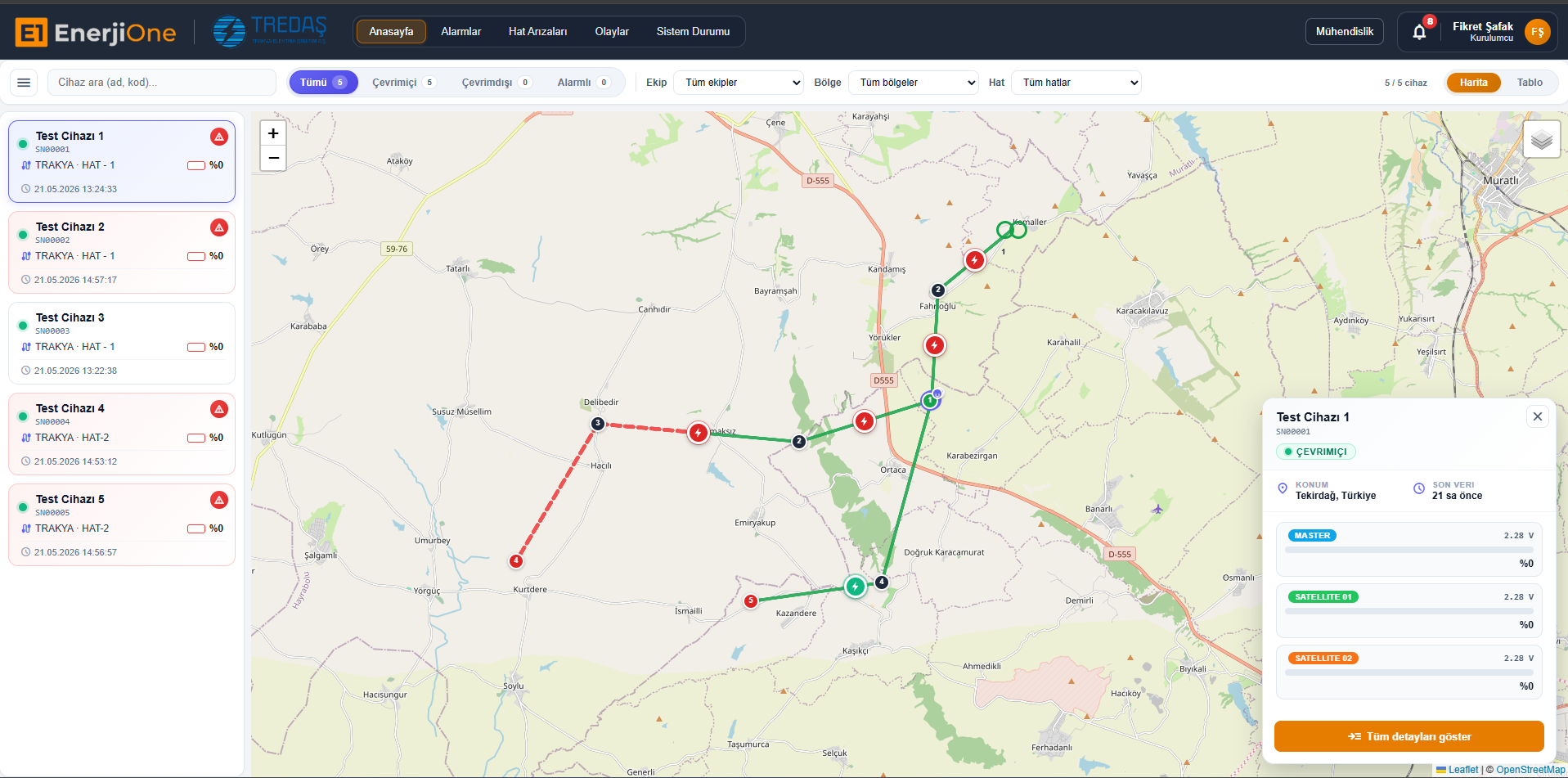The width and height of the screenshot is (1568, 778).
Task: Open the hamburger menu icon
Action: 24,83
